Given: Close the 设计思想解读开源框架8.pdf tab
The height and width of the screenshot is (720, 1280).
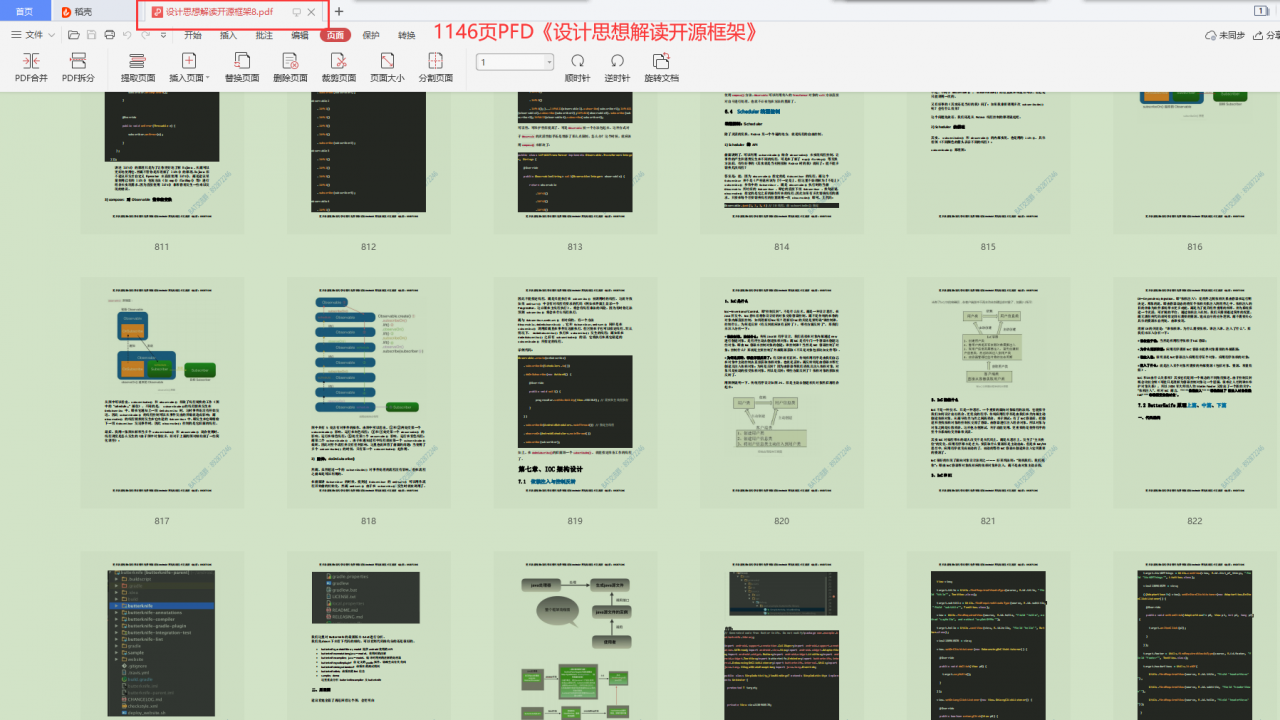Looking at the screenshot, I should 312,12.
